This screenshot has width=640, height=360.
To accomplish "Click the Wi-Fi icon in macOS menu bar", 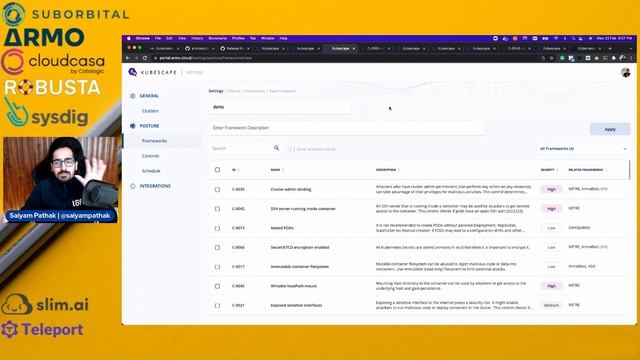I will tap(556, 38).
